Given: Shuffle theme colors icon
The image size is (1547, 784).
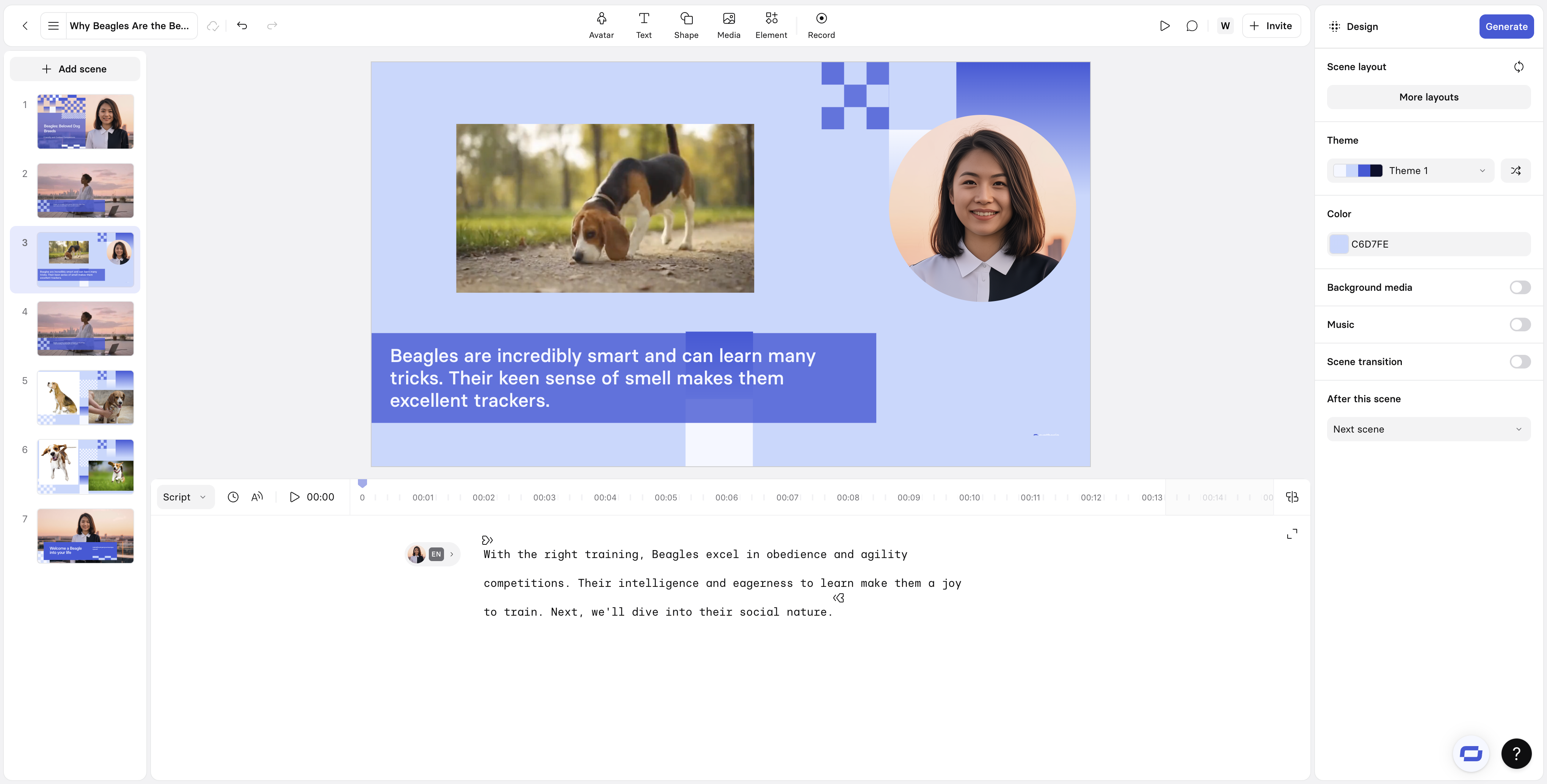Looking at the screenshot, I should click(1515, 171).
